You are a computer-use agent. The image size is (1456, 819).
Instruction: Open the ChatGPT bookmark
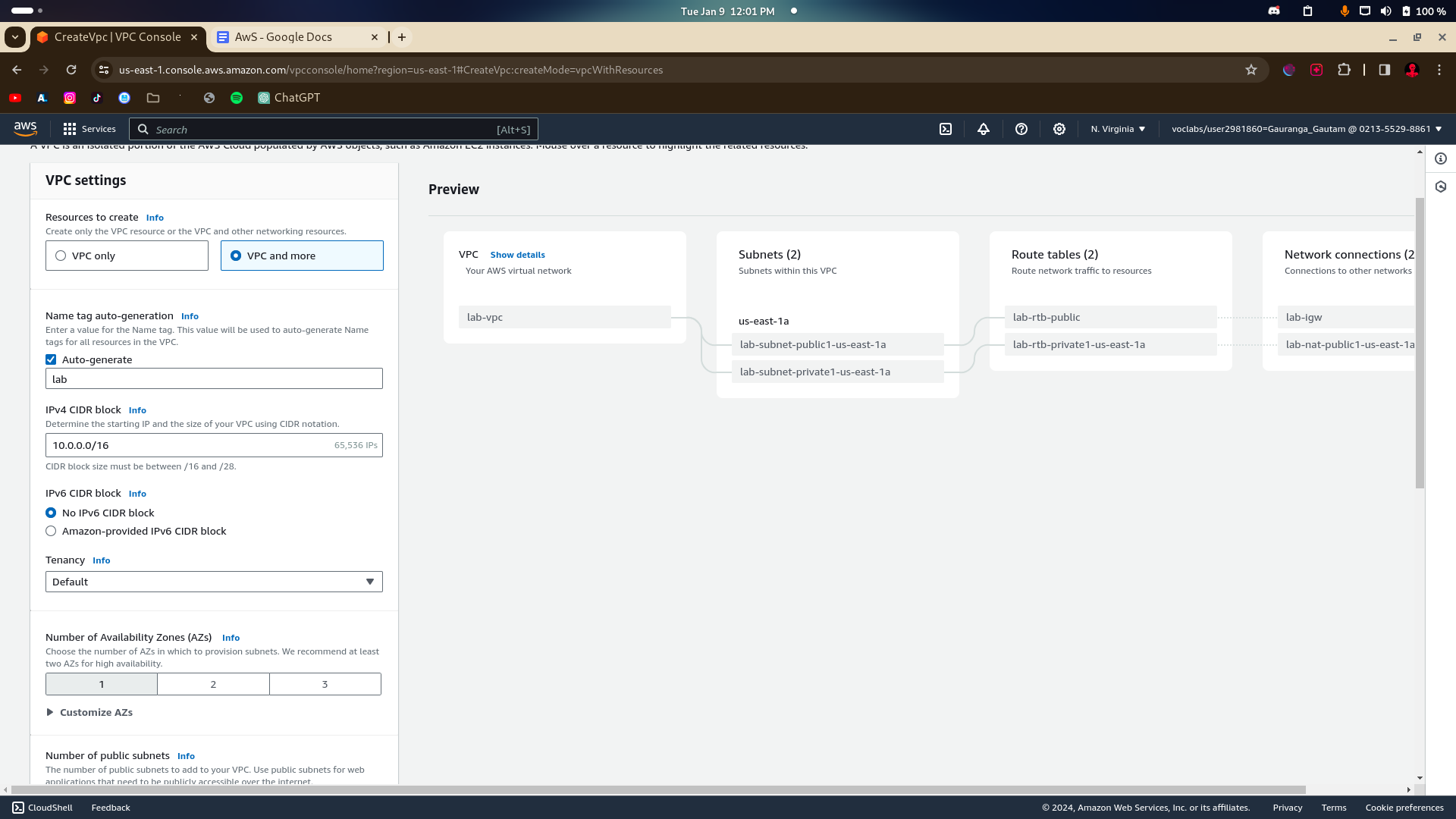tap(289, 98)
